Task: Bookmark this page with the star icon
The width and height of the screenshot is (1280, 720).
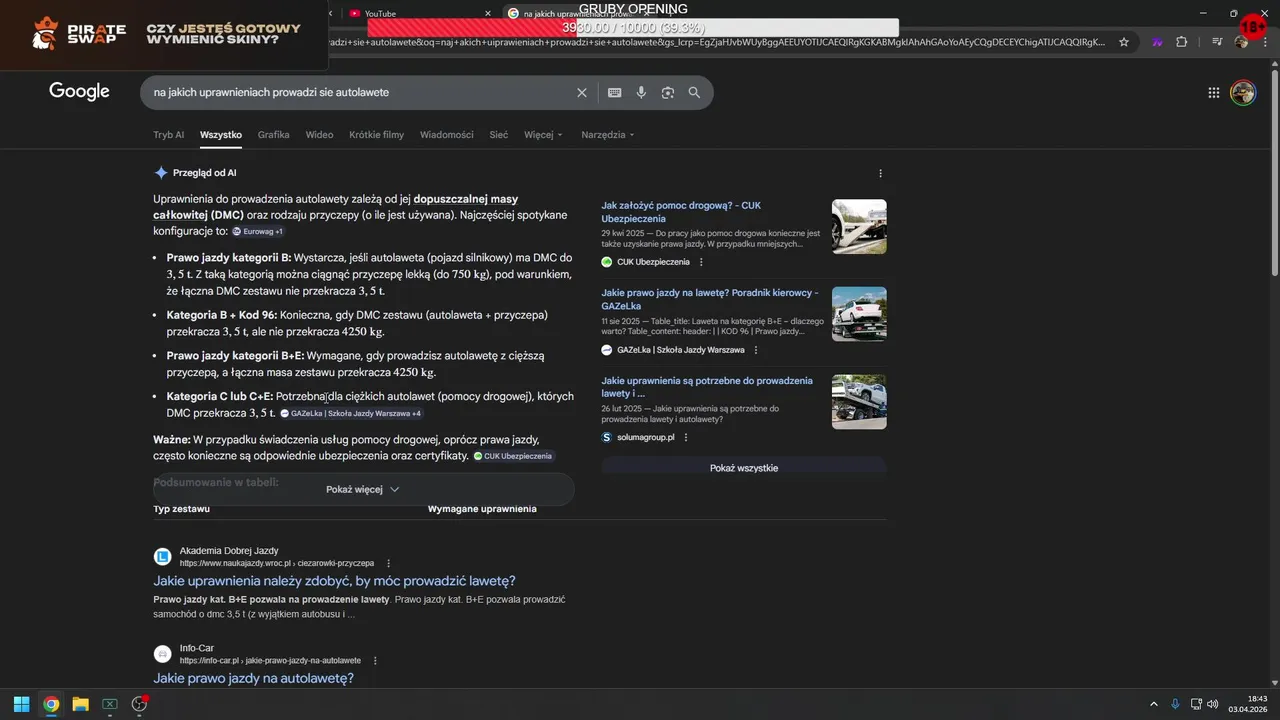Action: pos(1124,42)
